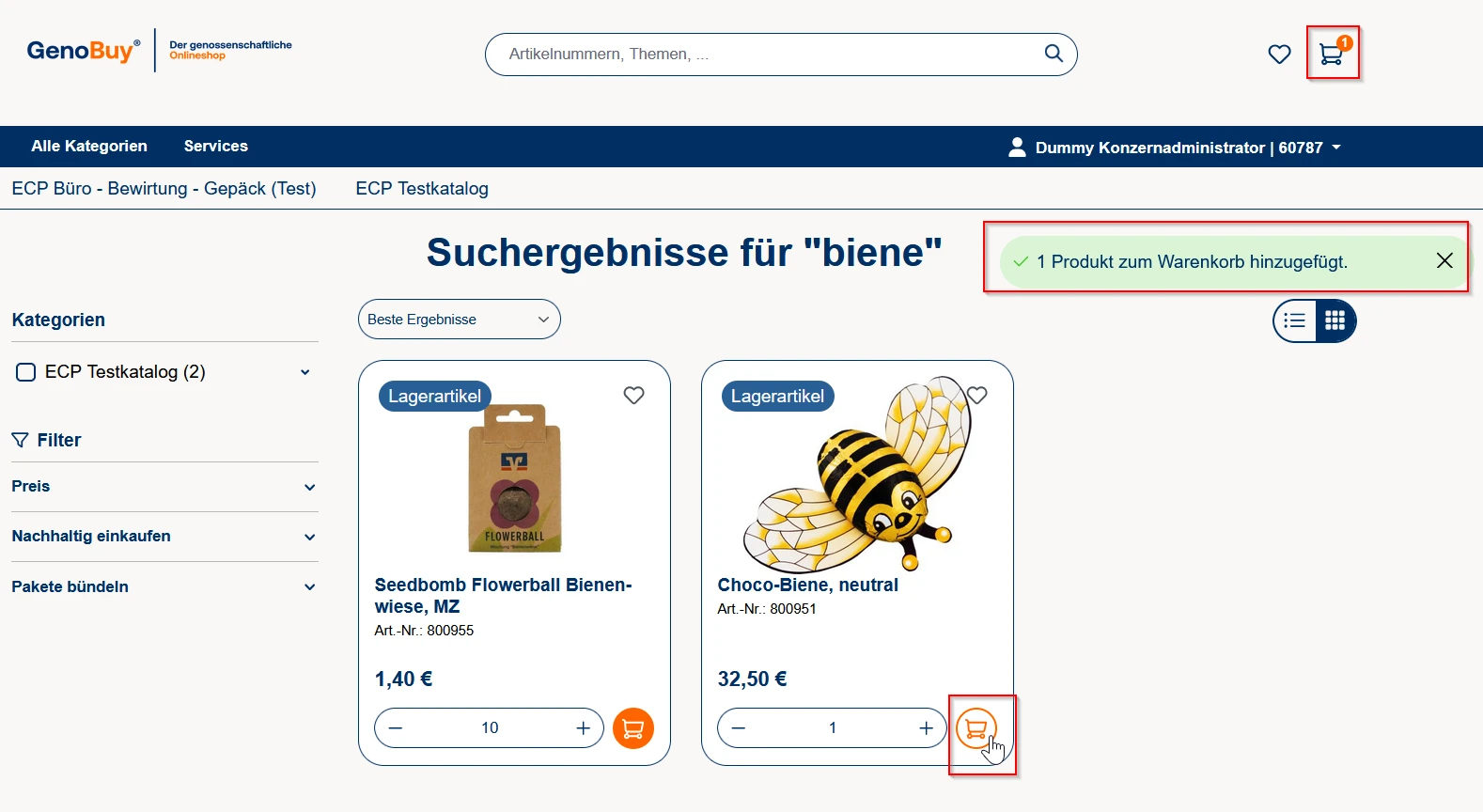Favorite the Seedbomb Flowerball product

tap(634, 396)
